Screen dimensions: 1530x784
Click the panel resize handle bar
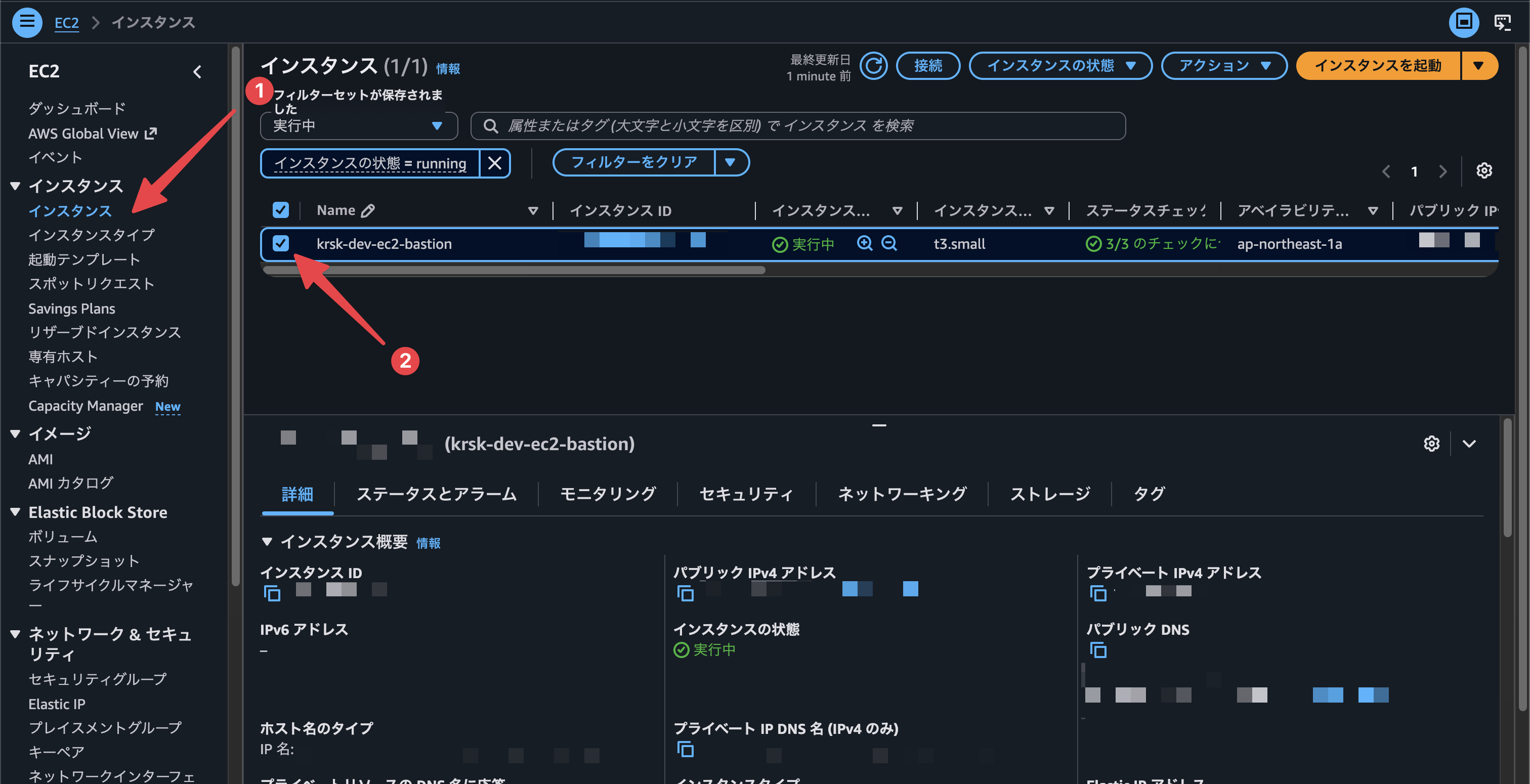click(879, 425)
